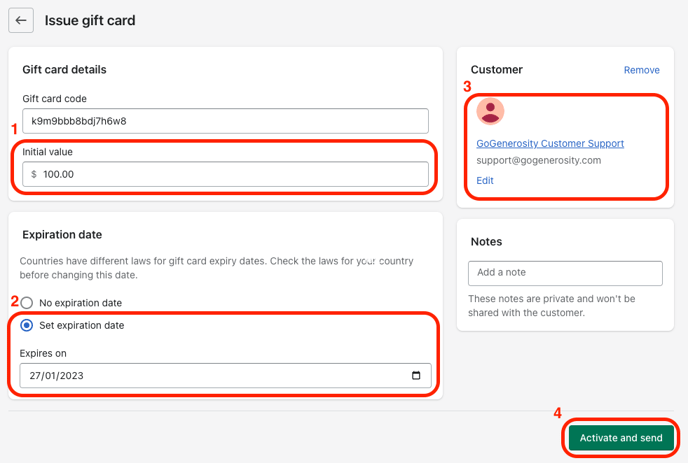Click the Notes section heading
The width and height of the screenshot is (688, 463).
pos(486,242)
